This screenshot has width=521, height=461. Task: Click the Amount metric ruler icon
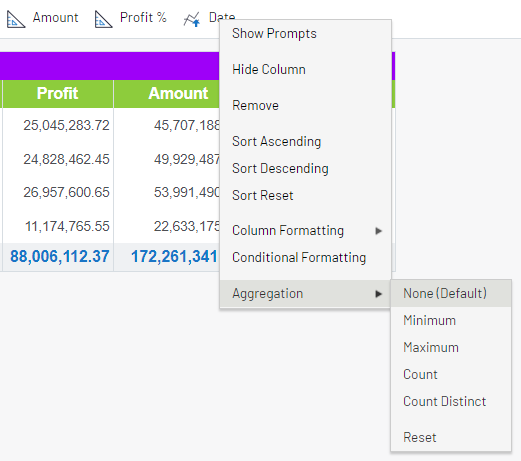(x=16, y=19)
